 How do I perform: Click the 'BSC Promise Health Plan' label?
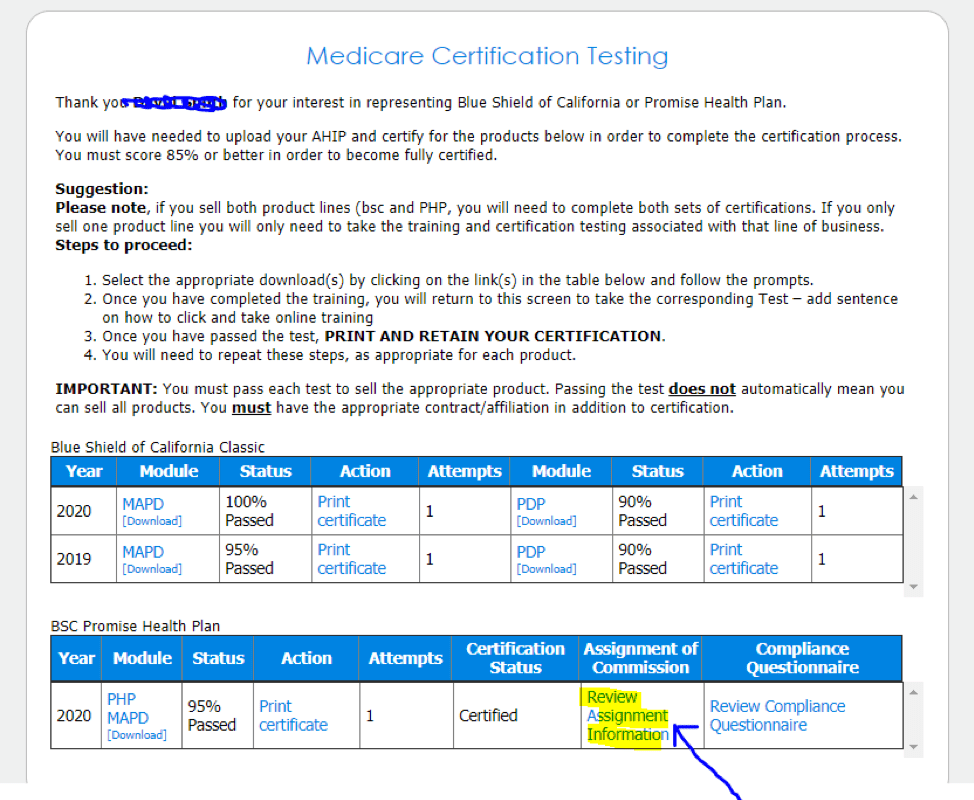pos(135,626)
